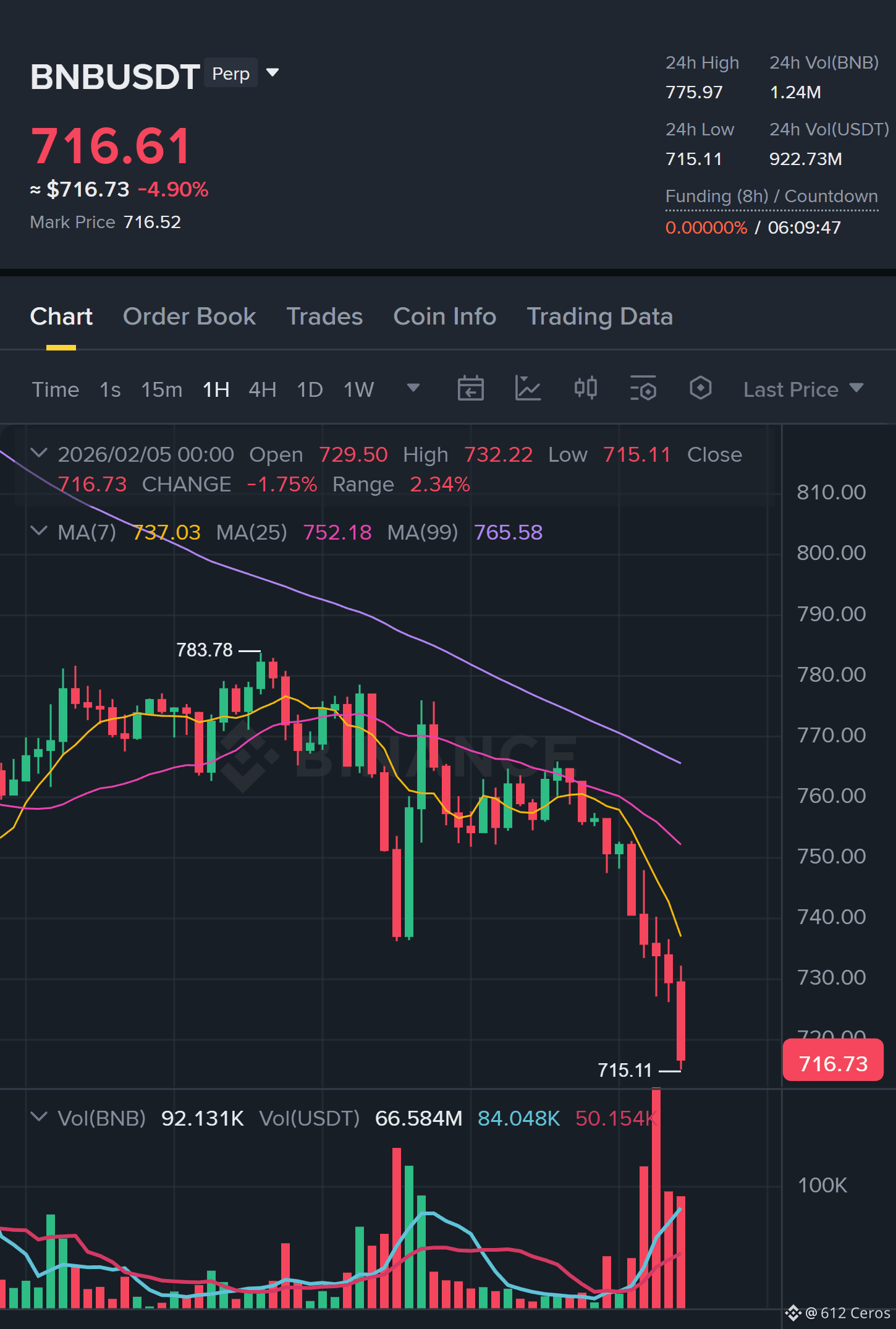Switch to the Order Book tab
This screenshot has width=896, height=1329.
[189, 316]
